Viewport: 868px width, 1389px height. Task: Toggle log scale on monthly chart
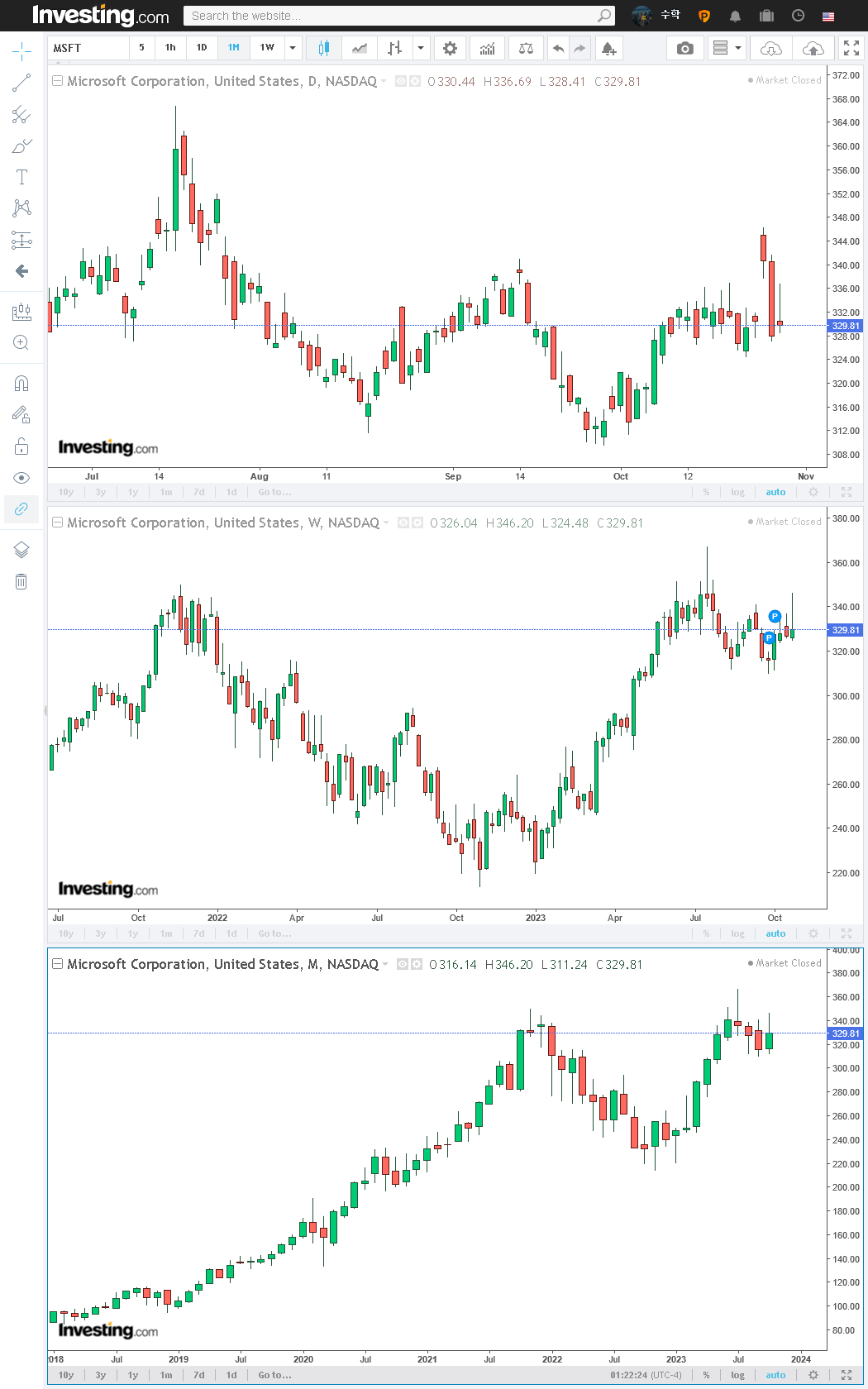pos(737,1375)
